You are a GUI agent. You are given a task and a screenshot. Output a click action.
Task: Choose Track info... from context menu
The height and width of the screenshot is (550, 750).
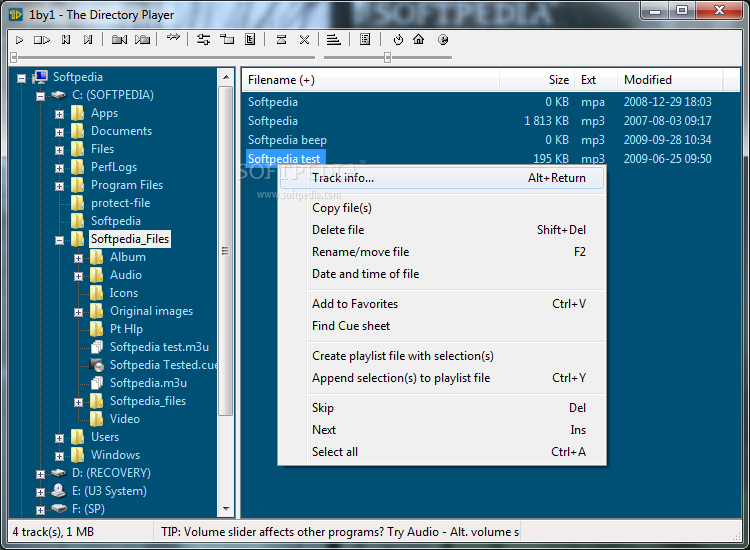pyautogui.click(x=442, y=178)
